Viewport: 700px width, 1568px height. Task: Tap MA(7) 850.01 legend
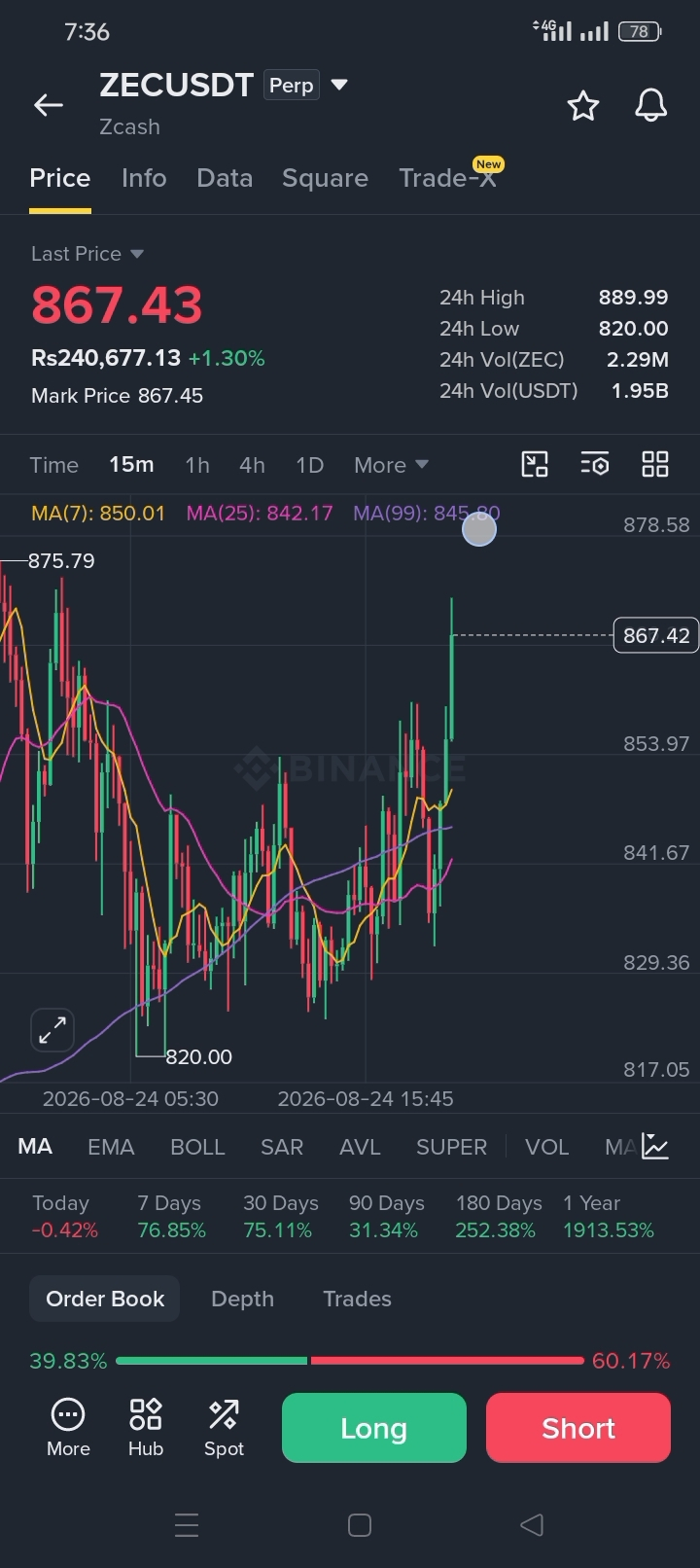coord(98,513)
